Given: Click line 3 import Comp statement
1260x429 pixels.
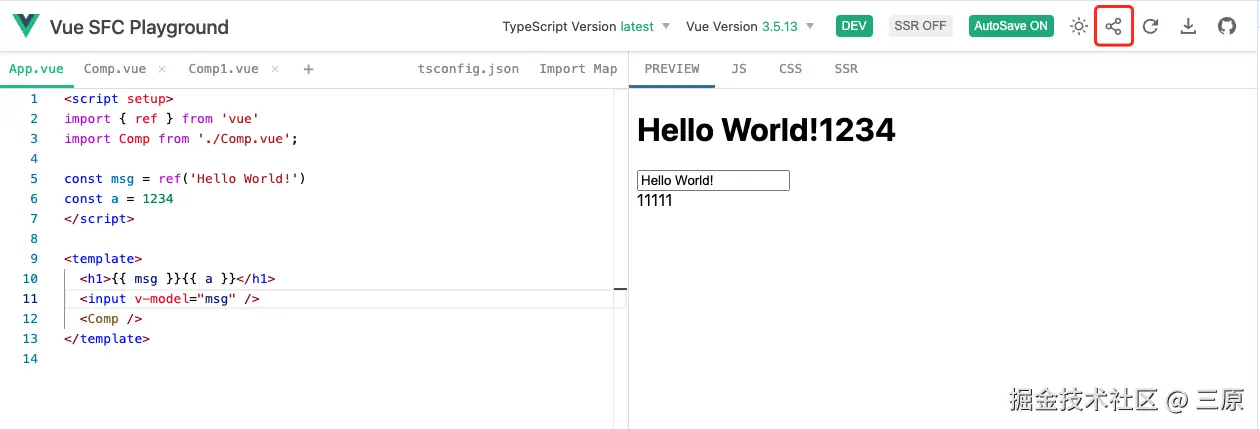Looking at the screenshot, I should (181, 139).
